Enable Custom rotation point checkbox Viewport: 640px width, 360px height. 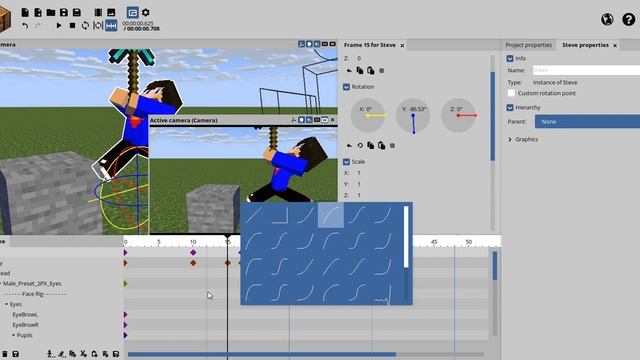[511, 93]
